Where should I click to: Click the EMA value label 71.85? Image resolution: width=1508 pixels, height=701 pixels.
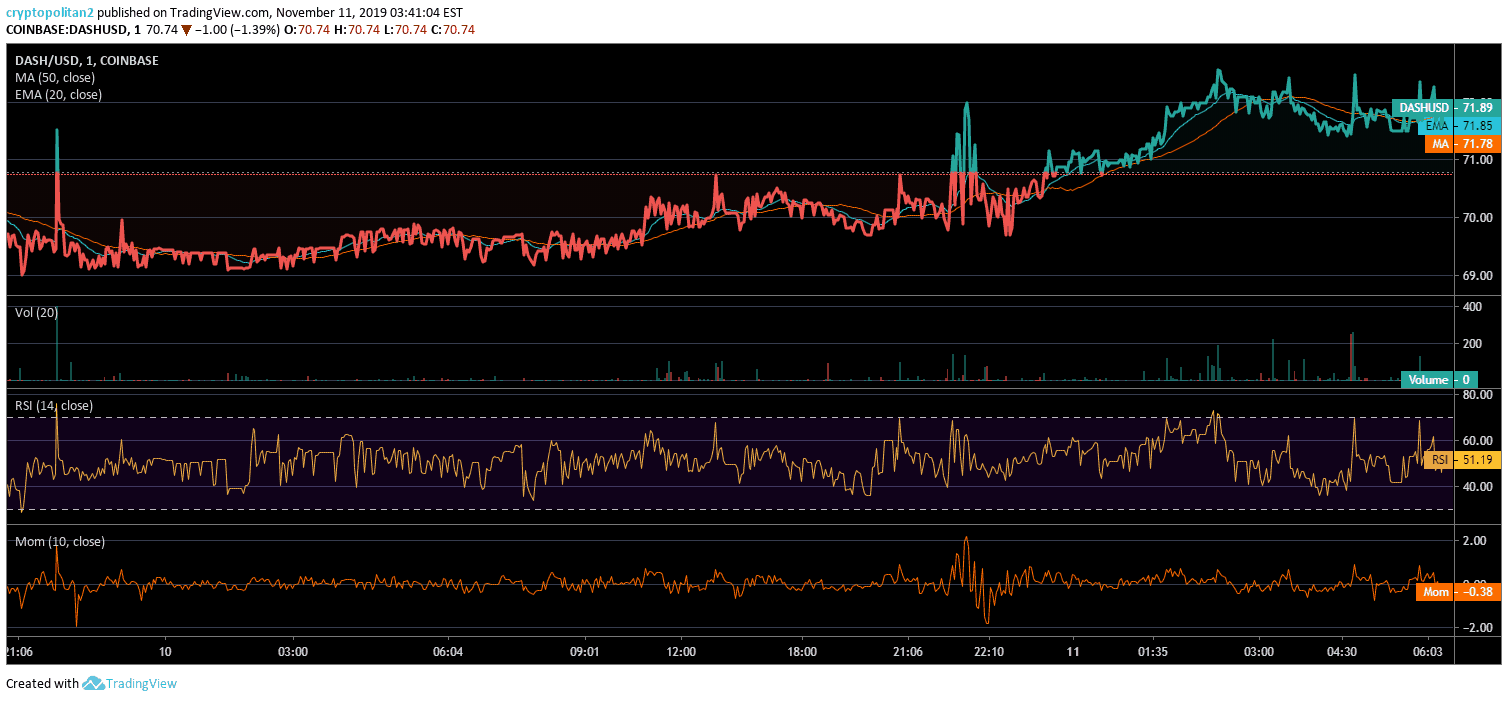pyautogui.click(x=1459, y=126)
